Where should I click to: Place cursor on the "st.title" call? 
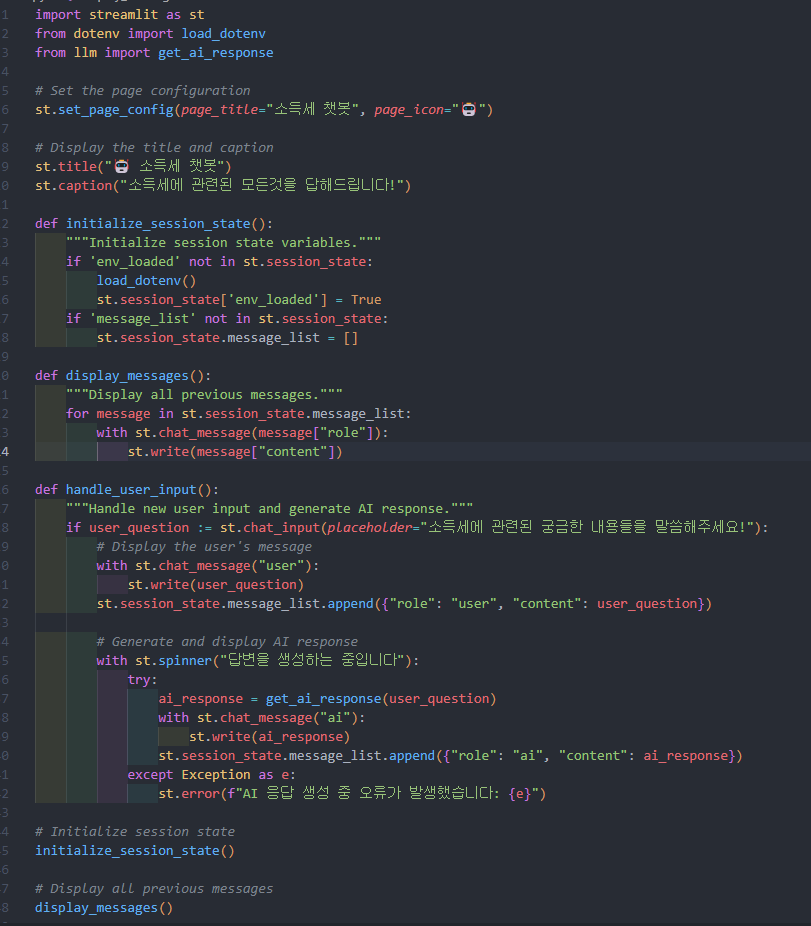click(x=66, y=166)
